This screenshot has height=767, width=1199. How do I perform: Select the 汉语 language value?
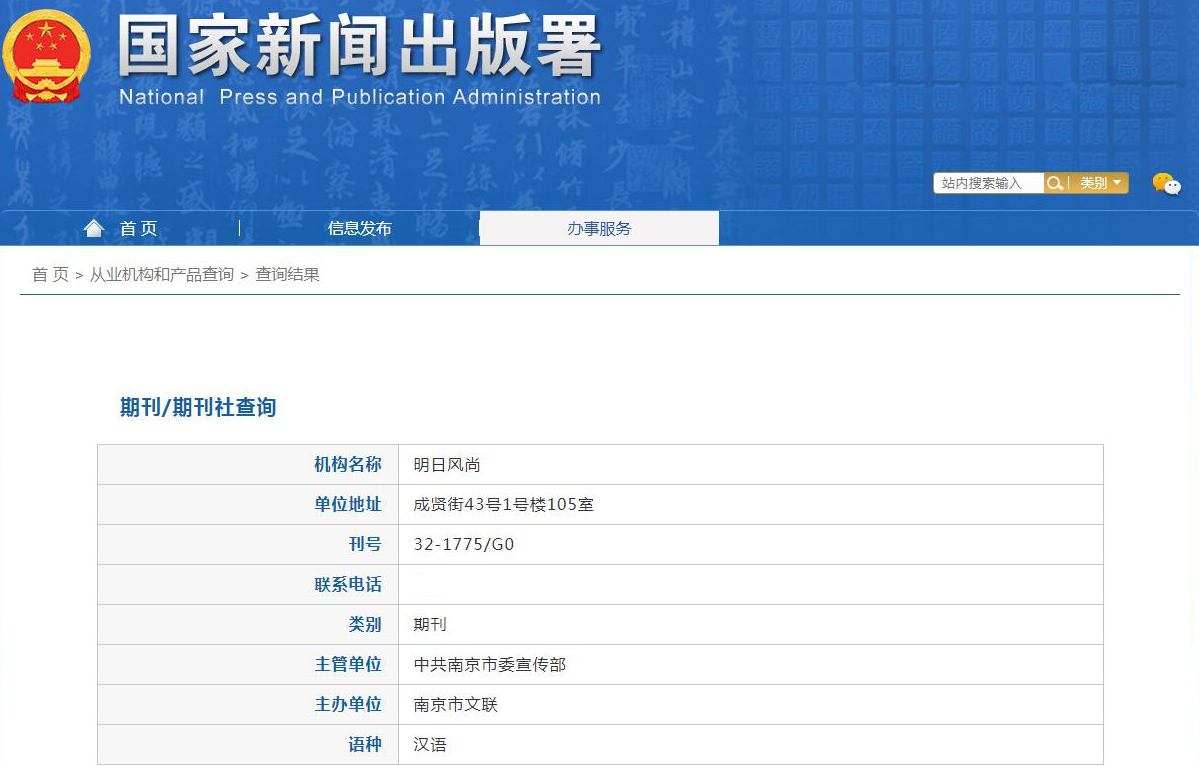(430, 745)
